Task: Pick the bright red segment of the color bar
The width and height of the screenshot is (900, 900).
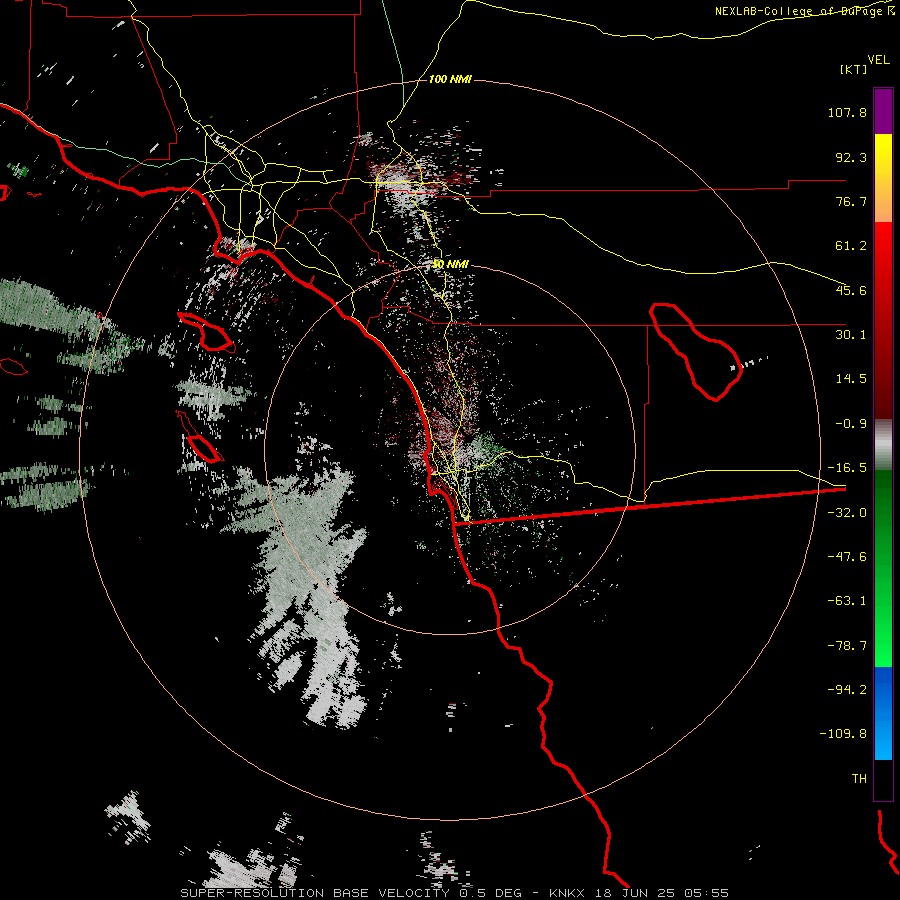Action: [x=883, y=255]
